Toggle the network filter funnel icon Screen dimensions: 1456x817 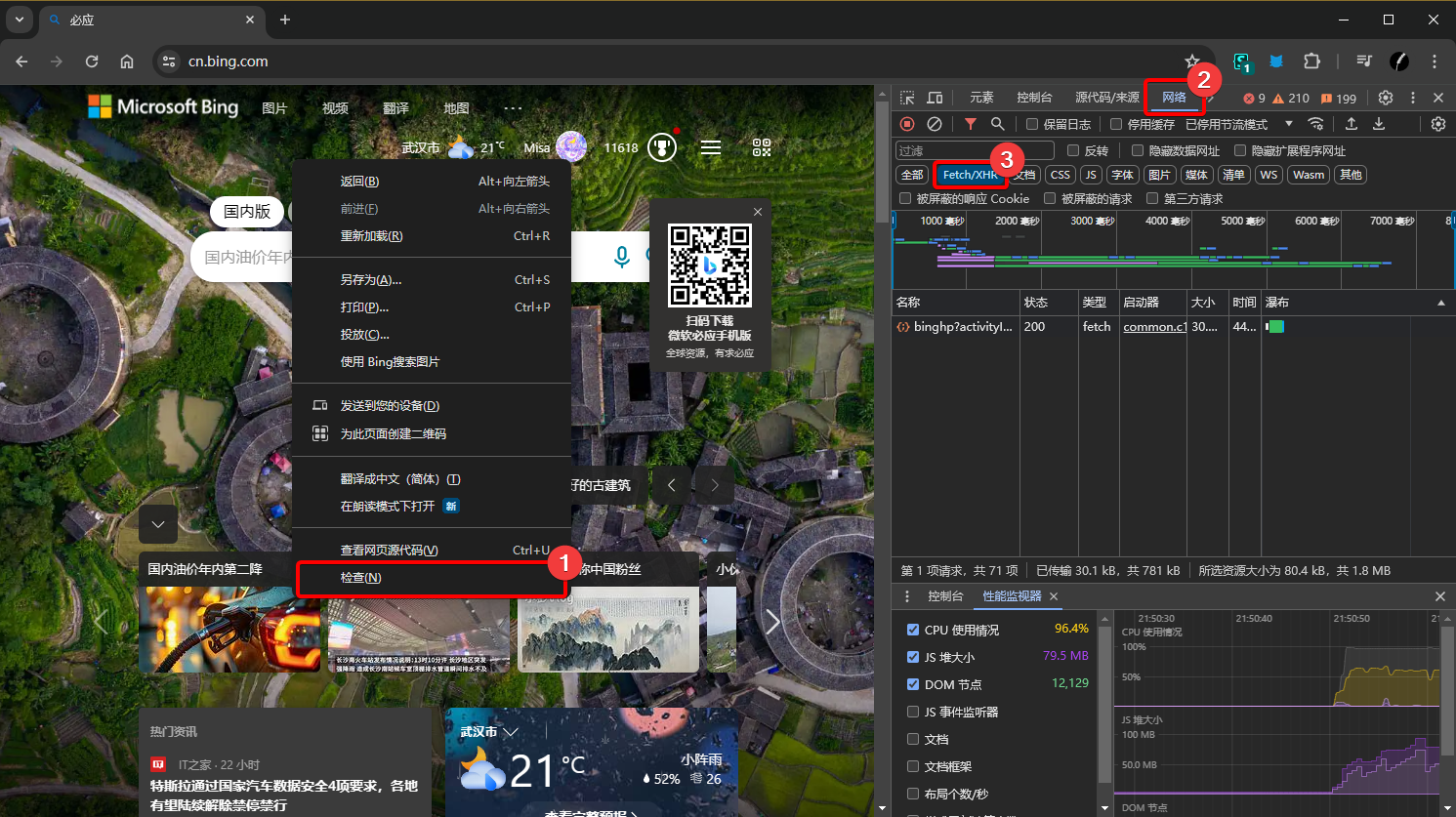pos(970,124)
